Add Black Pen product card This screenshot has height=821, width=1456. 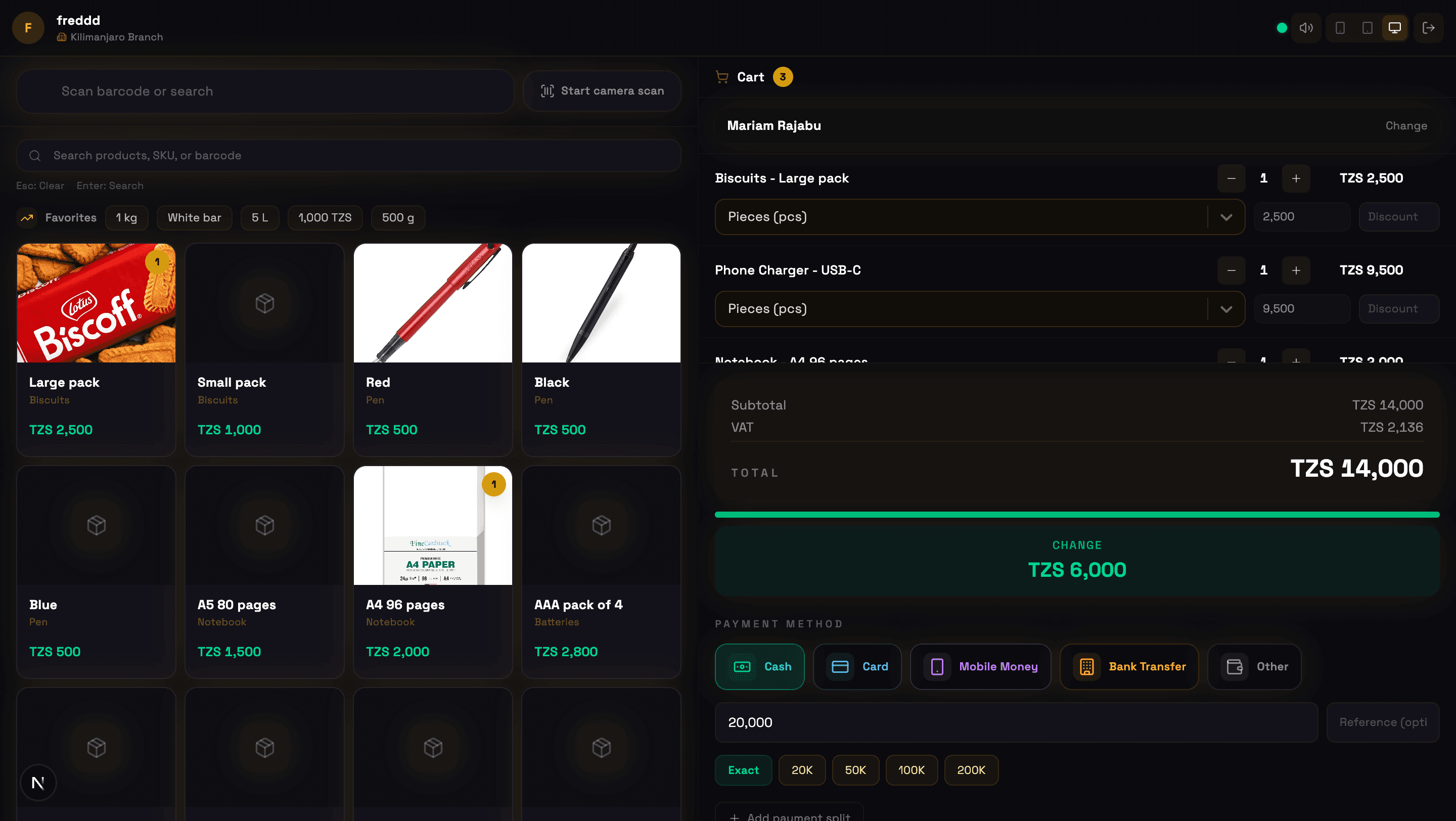[x=602, y=350]
